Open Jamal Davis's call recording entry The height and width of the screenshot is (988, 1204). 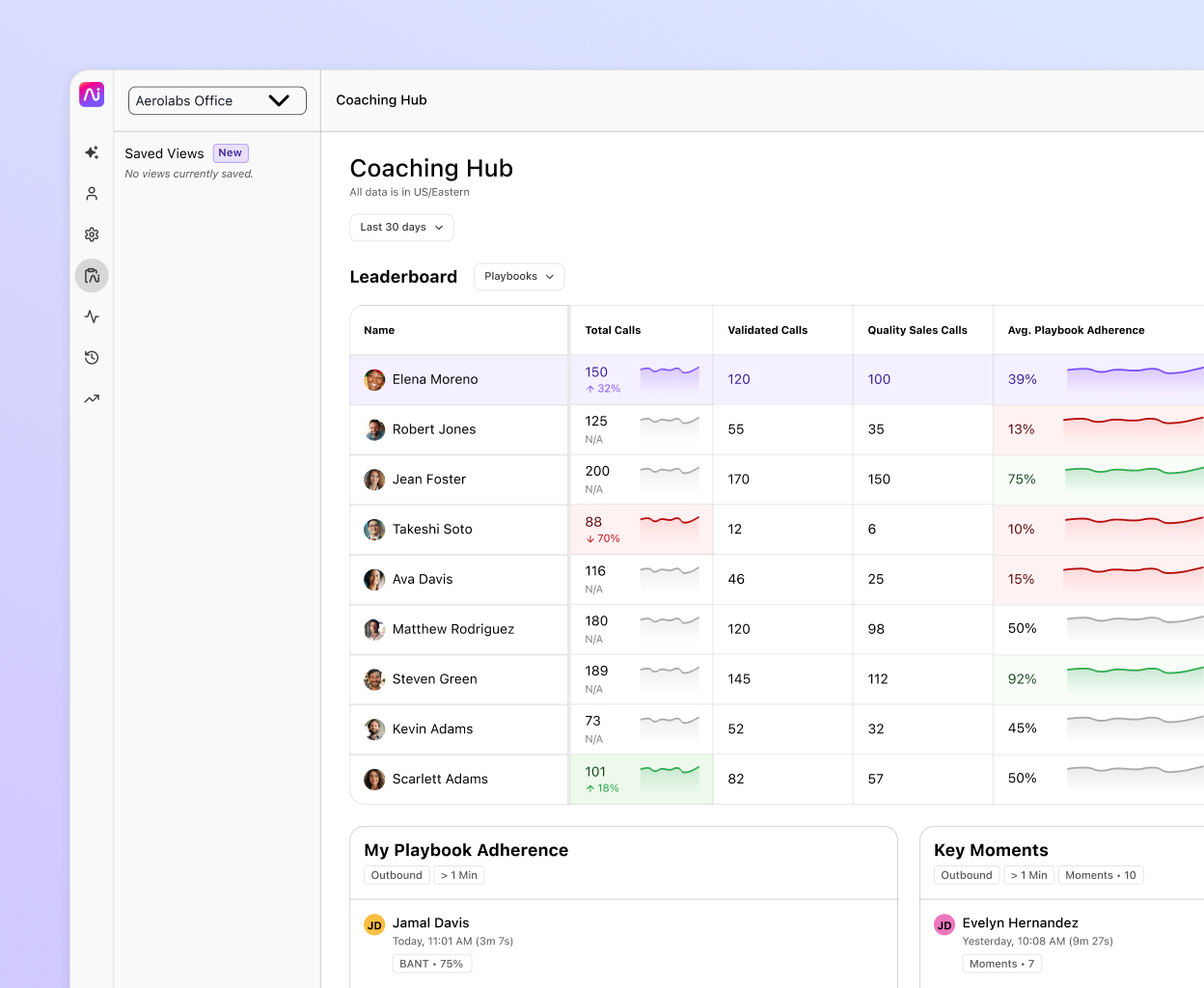click(430, 923)
